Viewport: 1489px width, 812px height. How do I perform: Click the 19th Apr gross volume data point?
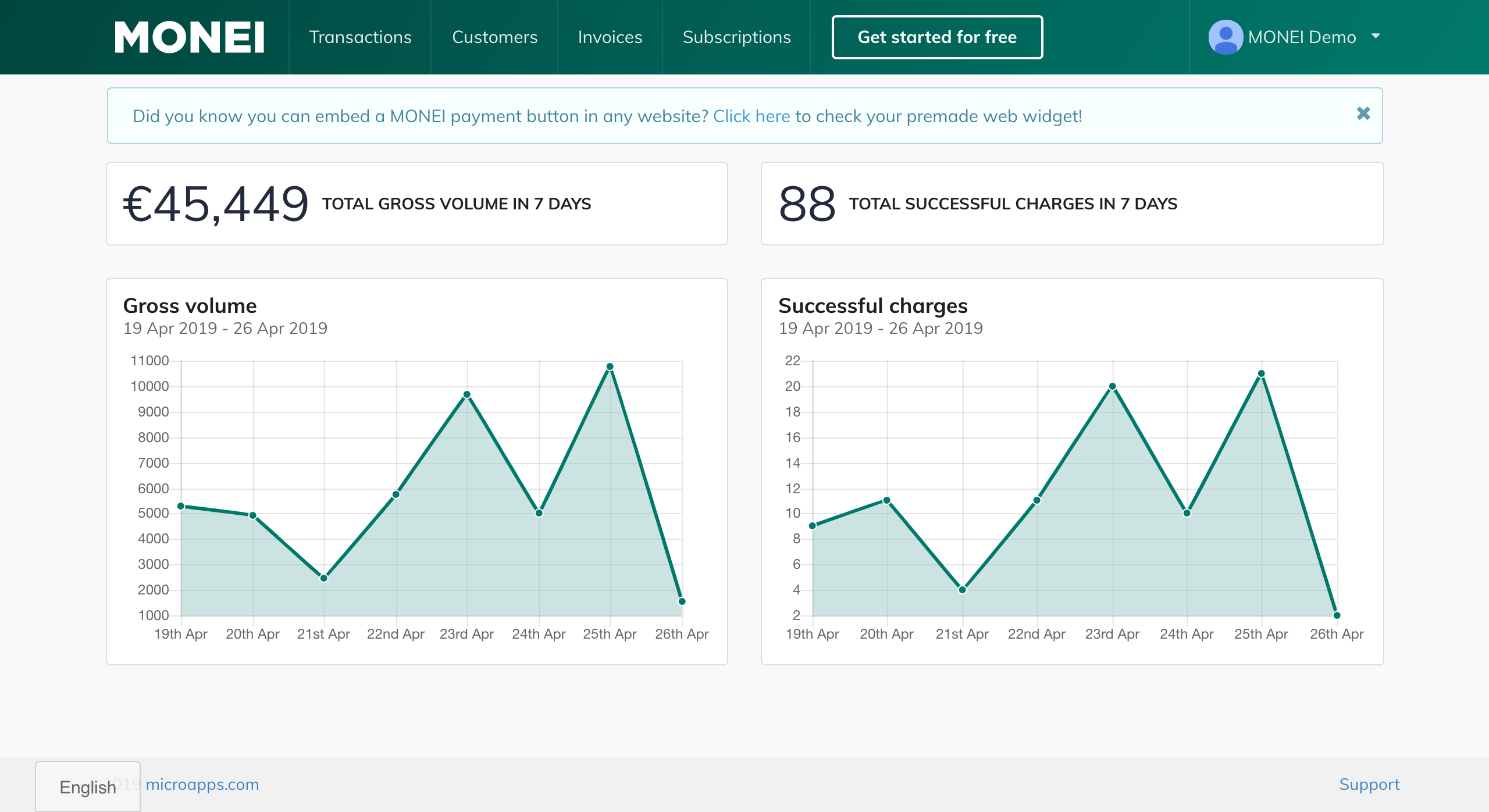tap(181, 506)
